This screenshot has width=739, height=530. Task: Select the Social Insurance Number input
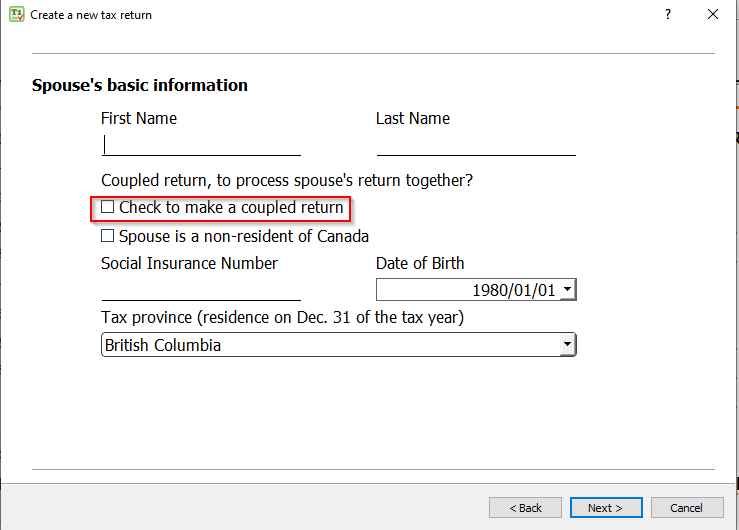[201, 290]
